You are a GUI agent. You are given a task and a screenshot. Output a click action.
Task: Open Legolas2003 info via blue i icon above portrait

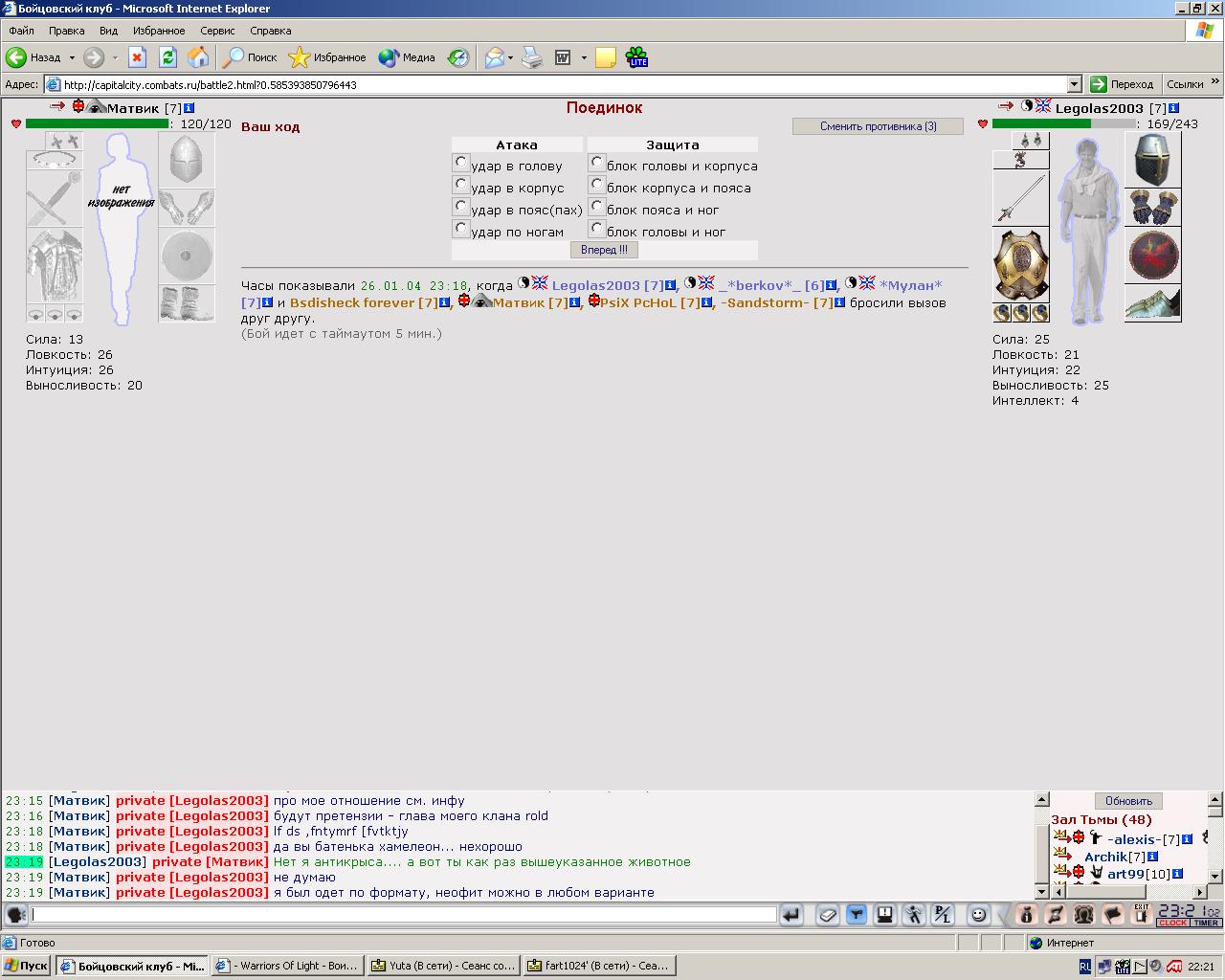(x=1173, y=108)
